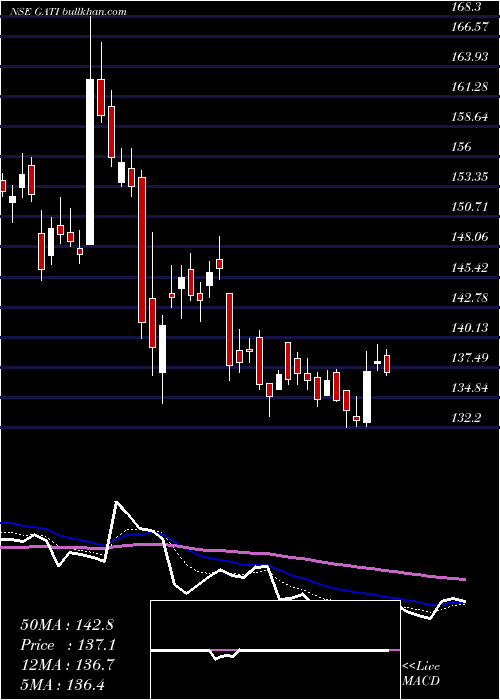This screenshot has width=500, height=700.
Task: Select the 150.71 price axis label
Action: point(472,207)
